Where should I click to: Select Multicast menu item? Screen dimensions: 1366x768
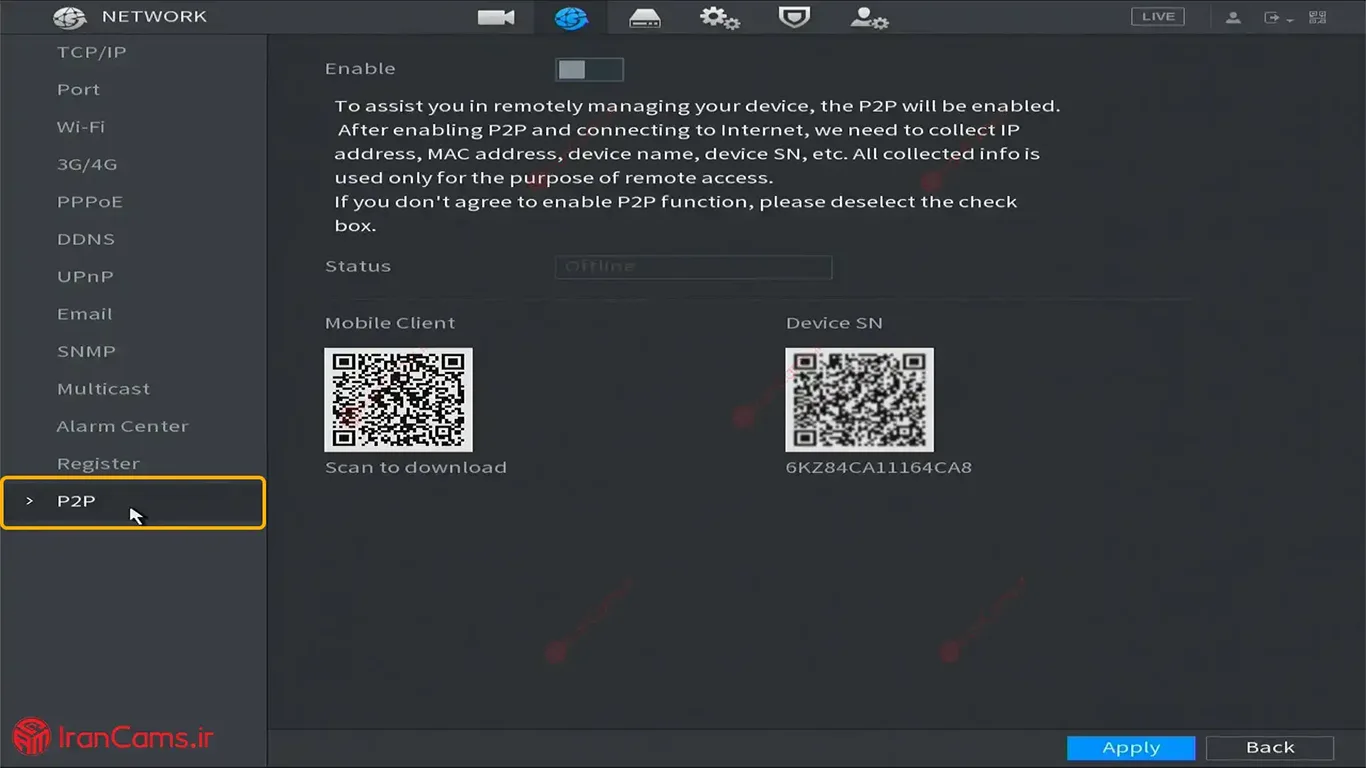[x=104, y=388]
